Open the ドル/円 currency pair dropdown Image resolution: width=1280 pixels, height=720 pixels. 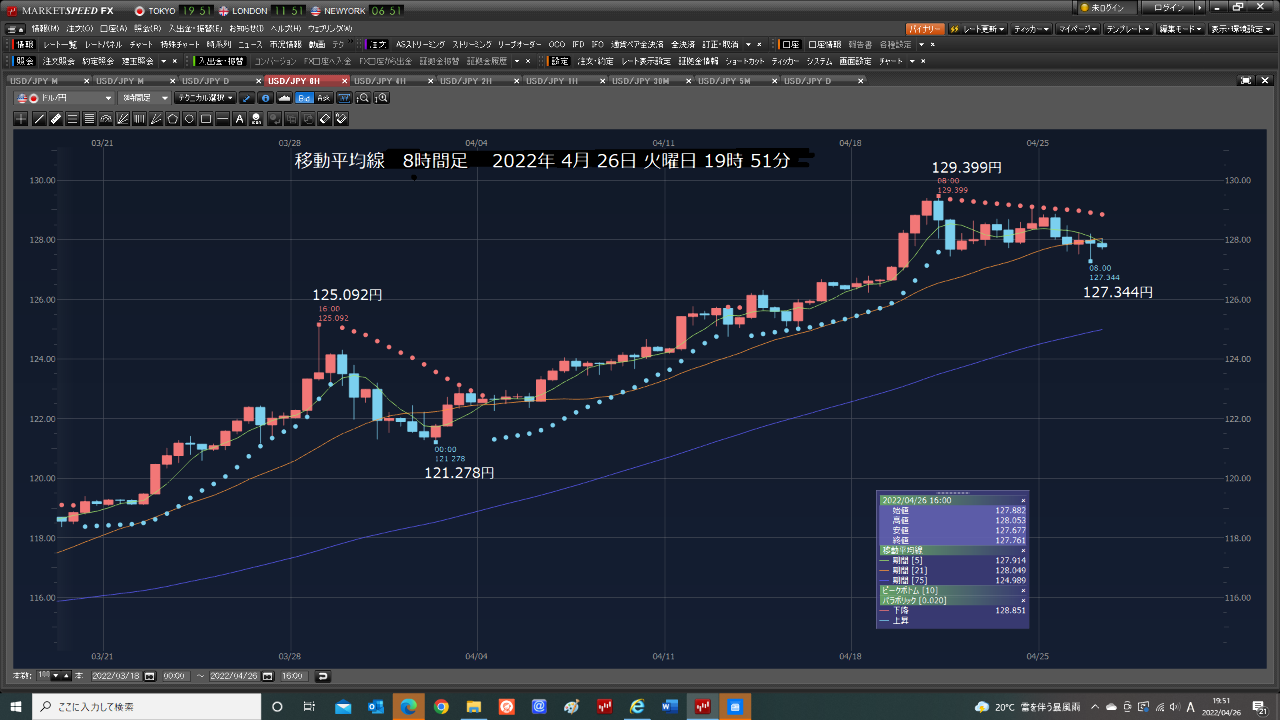[x=66, y=98]
